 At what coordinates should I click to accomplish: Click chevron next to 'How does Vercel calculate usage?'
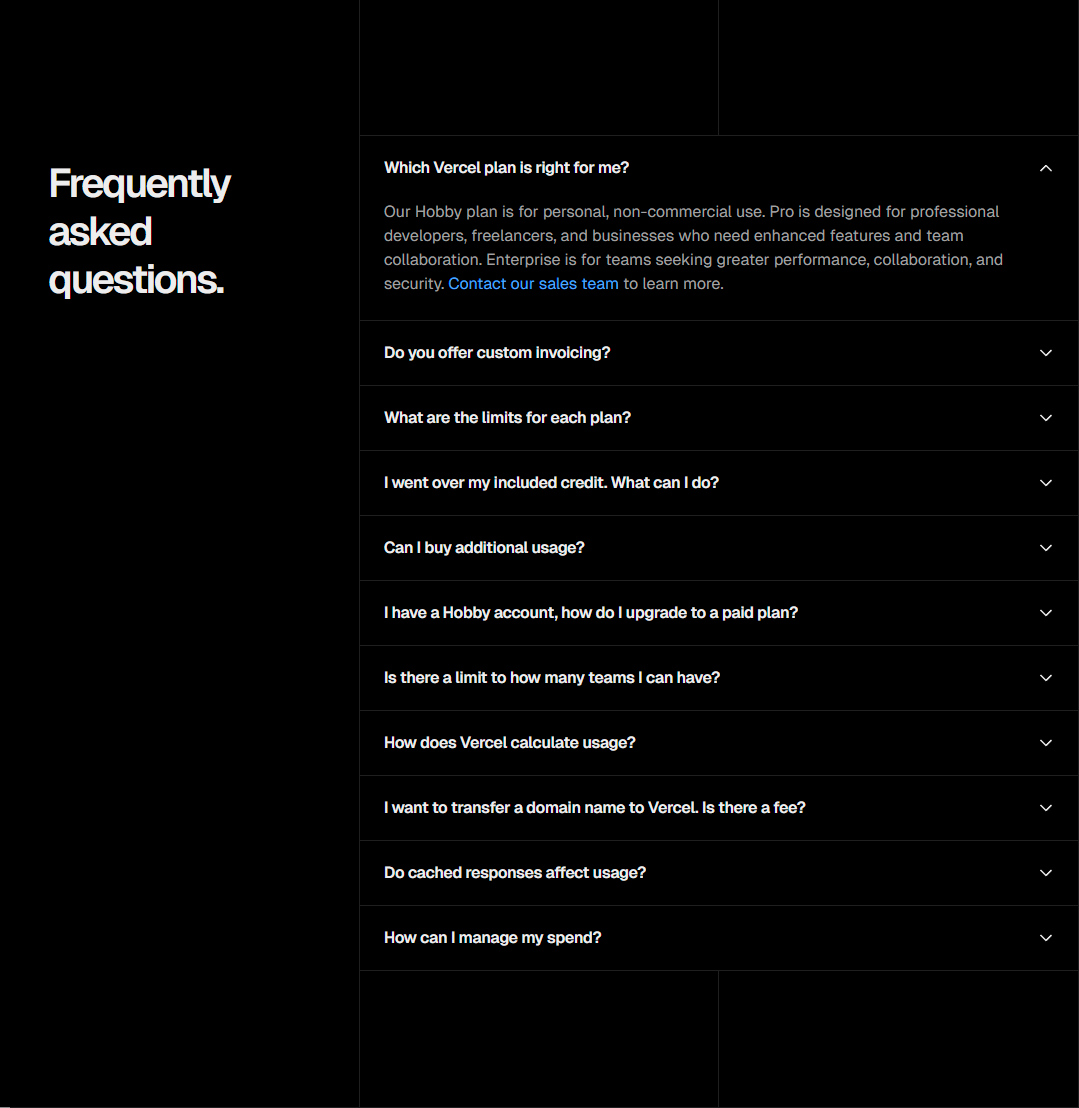tap(1046, 743)
